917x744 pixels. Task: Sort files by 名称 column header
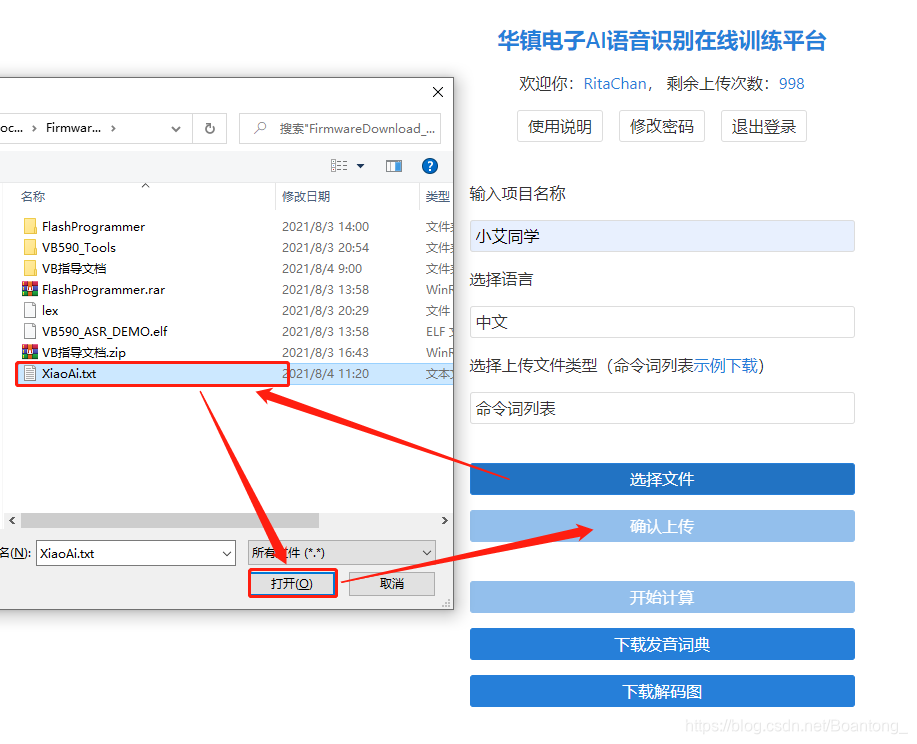point(33,197)
